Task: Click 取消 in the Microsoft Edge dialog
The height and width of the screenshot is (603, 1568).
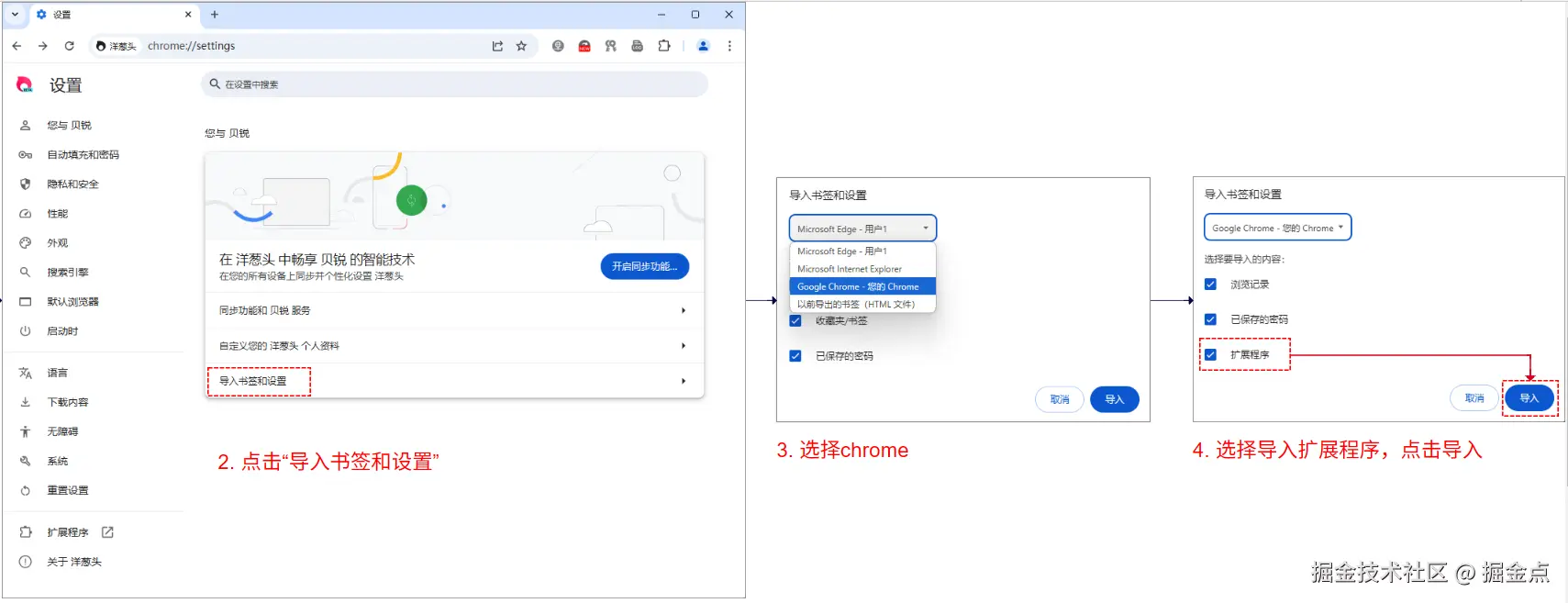Action: coord(1060,399)
